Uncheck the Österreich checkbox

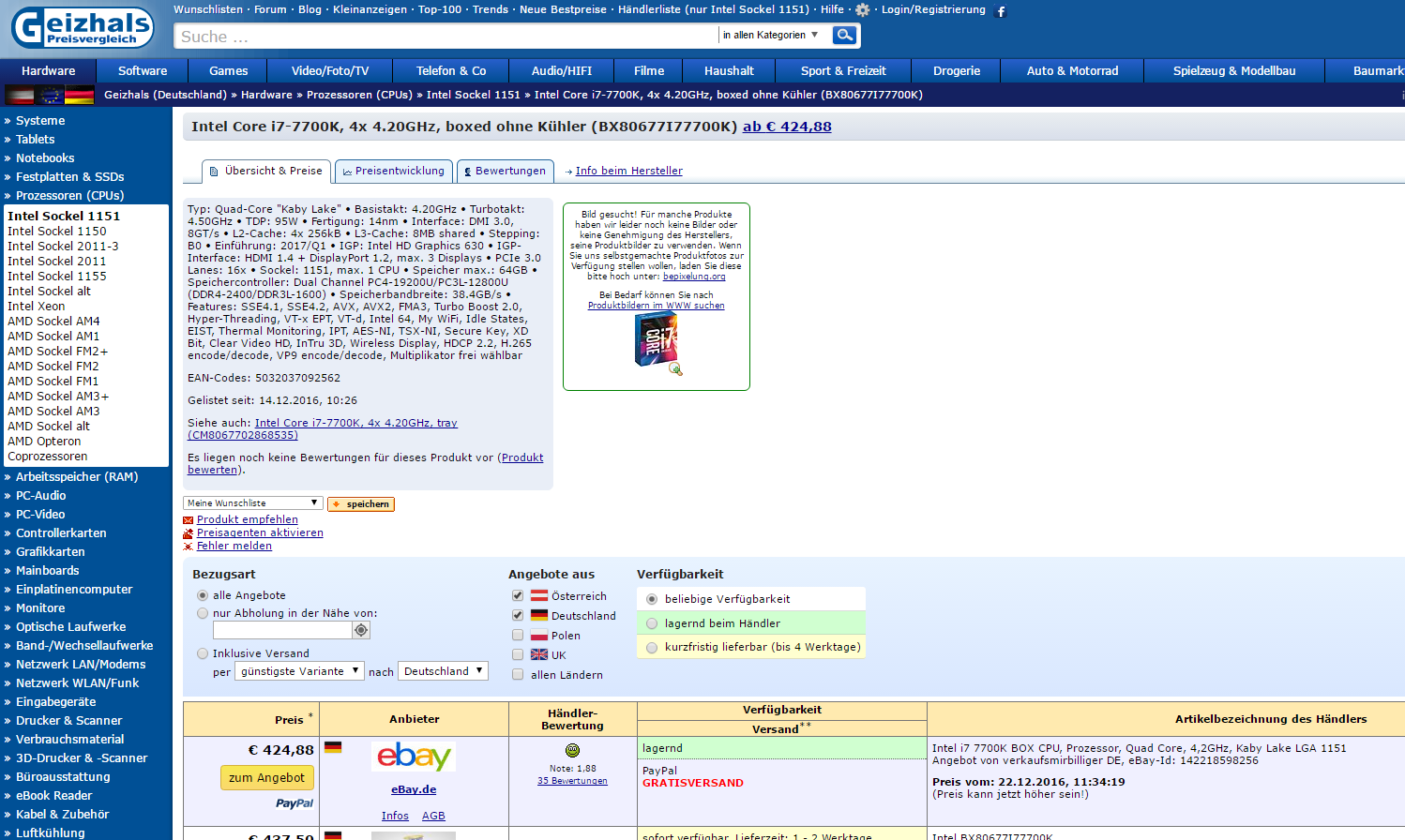tap(518, 595)
